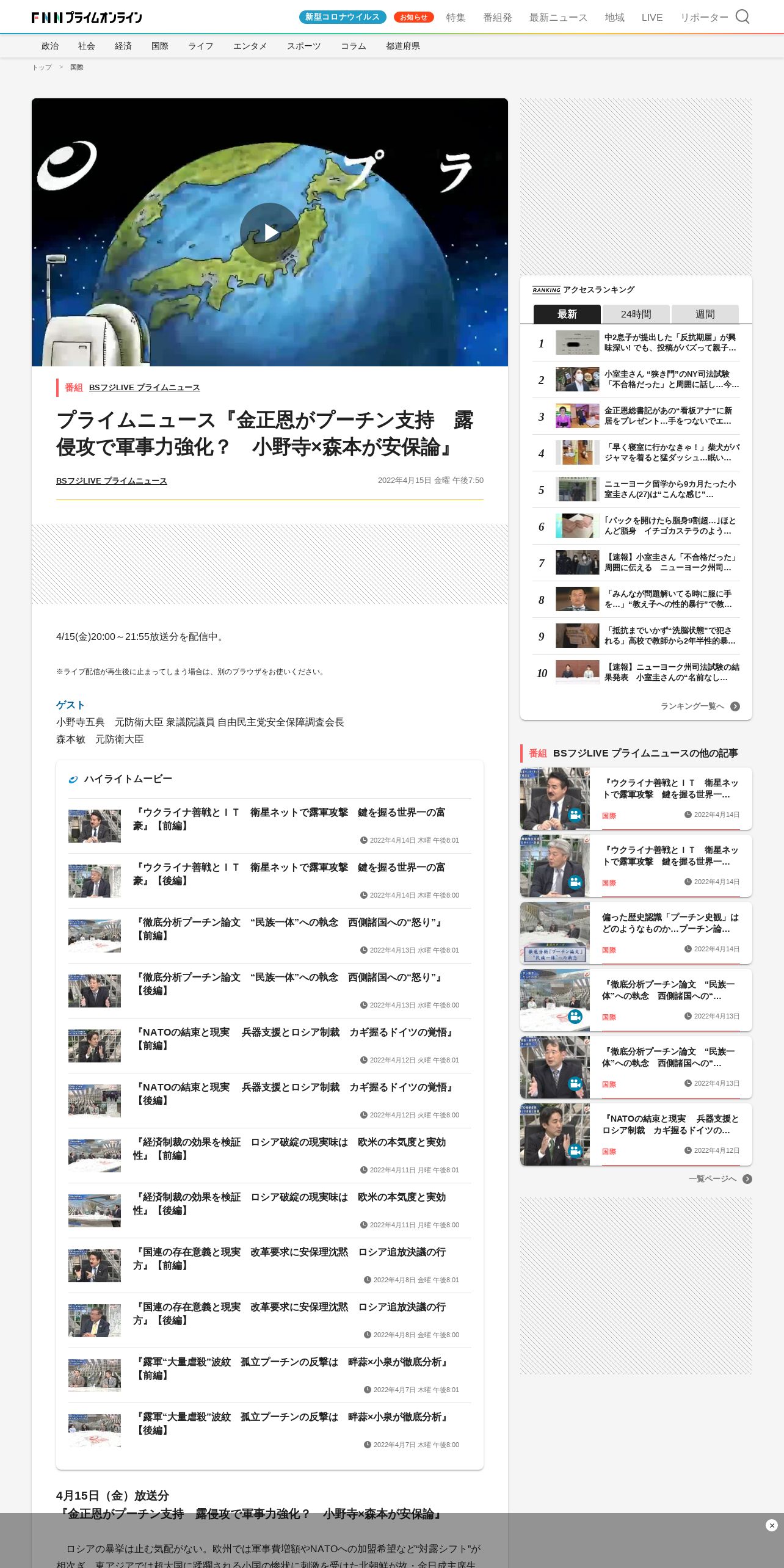Select 最新ニュース in top navigation
Image resolution: width=784 pixels, height=1568 pixels.
558,18
